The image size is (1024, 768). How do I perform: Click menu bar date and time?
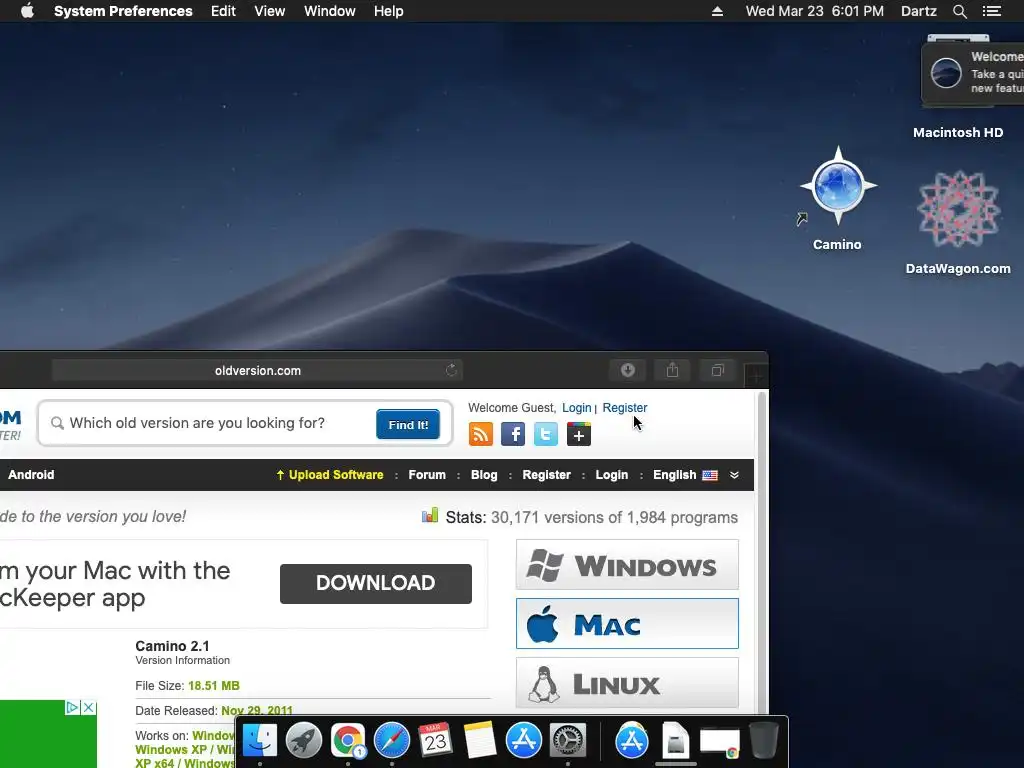(x=814, y=11)
